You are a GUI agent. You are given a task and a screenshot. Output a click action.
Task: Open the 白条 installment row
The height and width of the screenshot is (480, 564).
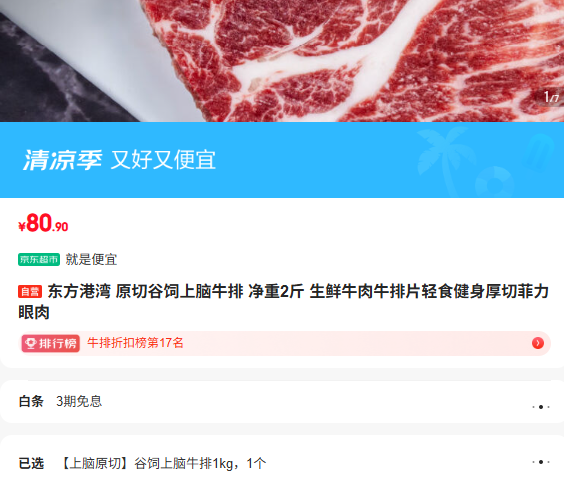282,402
